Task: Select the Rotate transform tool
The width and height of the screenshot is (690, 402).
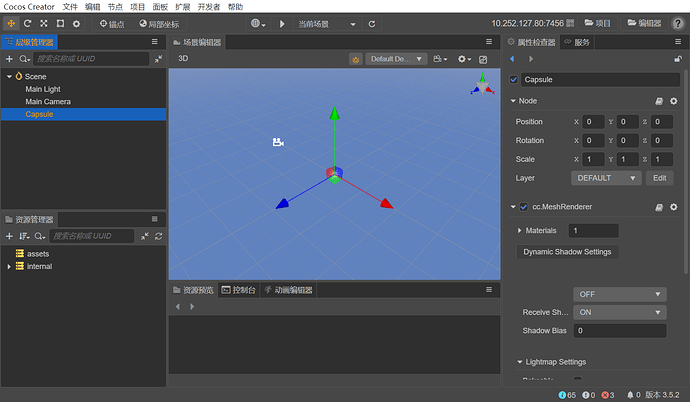Action: (x=27, y=24)
